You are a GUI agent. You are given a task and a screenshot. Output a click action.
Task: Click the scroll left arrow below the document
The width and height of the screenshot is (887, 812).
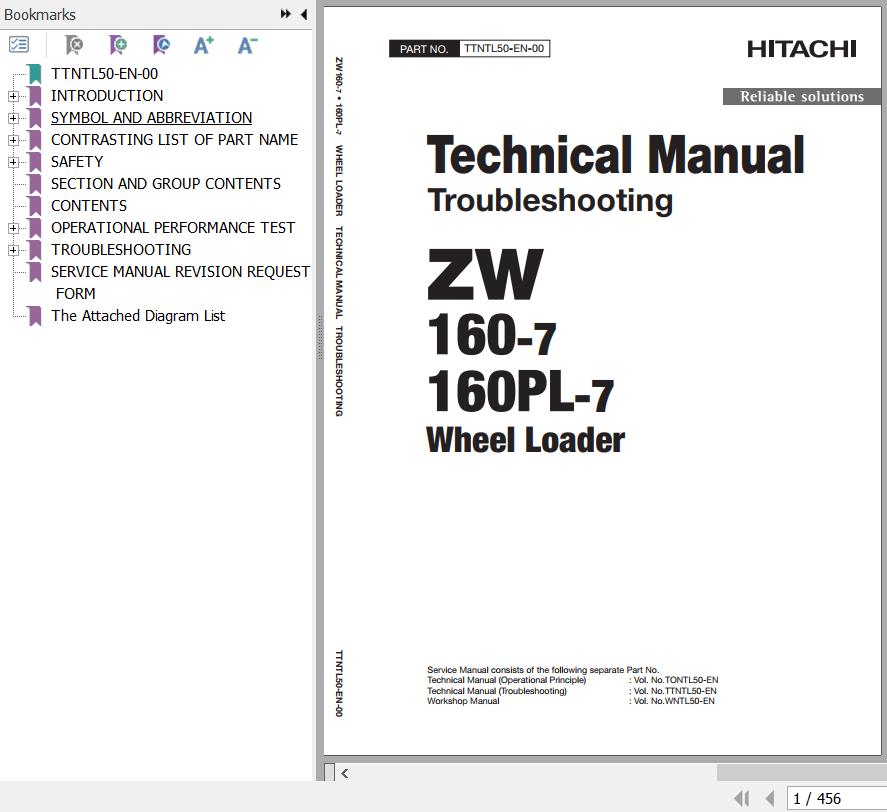(345, 773)
